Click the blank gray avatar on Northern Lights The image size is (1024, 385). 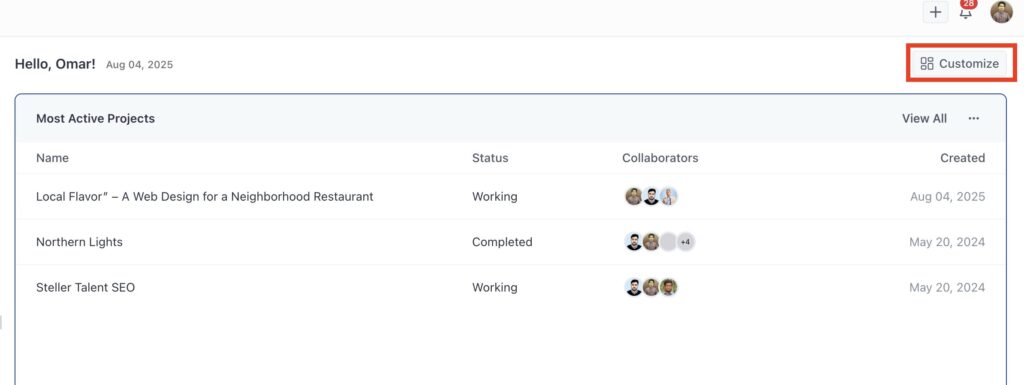[x=668, y=242]
